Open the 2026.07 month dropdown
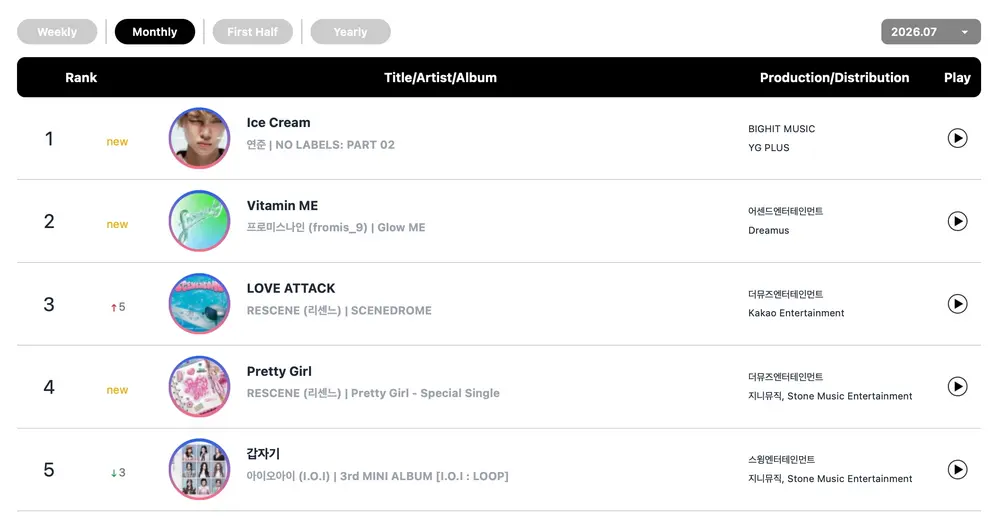Viewport: 1000px width, 517px height. [930, 32]
